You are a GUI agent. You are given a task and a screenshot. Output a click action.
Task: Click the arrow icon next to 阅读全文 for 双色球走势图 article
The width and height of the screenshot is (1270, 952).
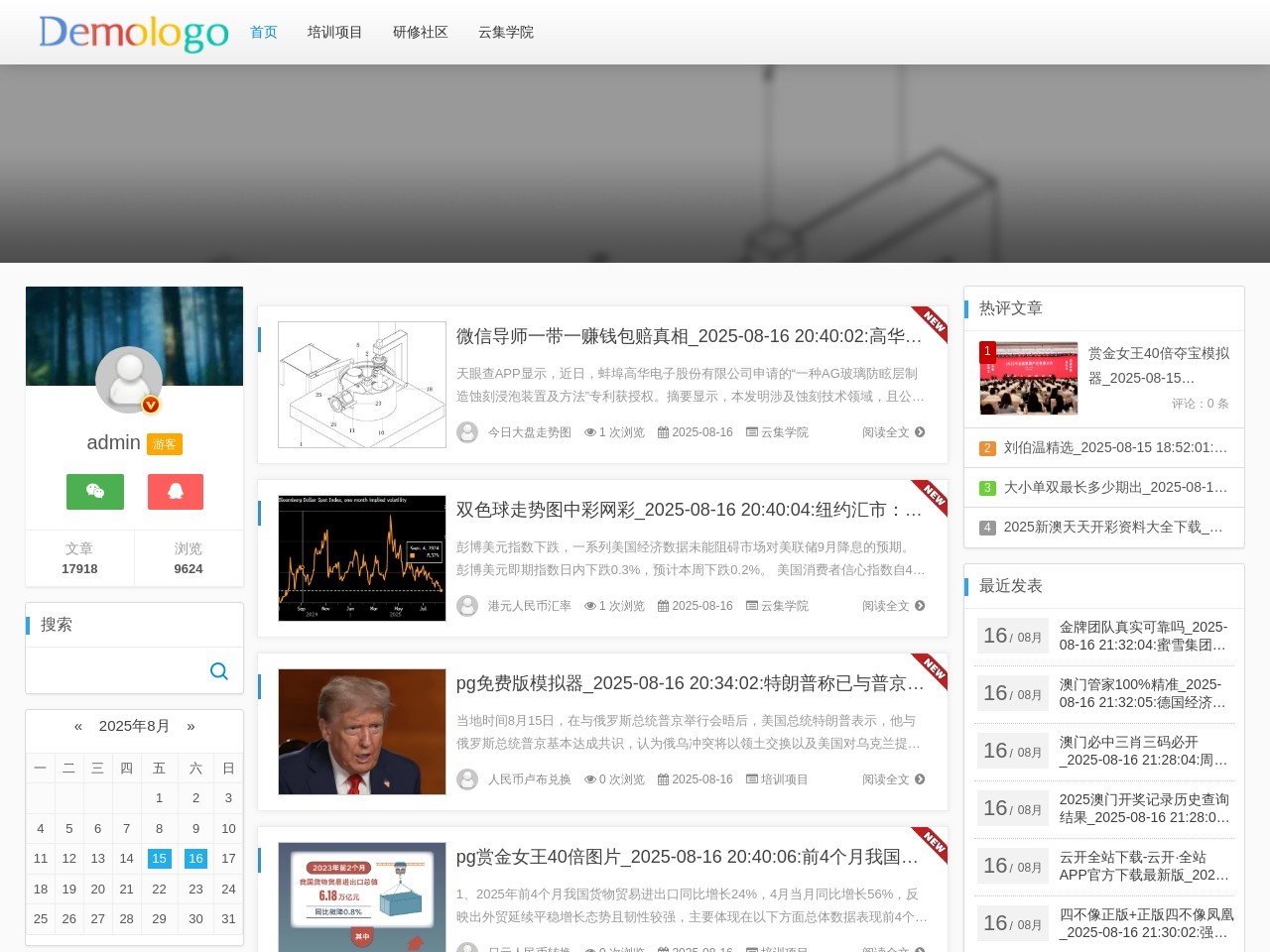pos(920,606)
